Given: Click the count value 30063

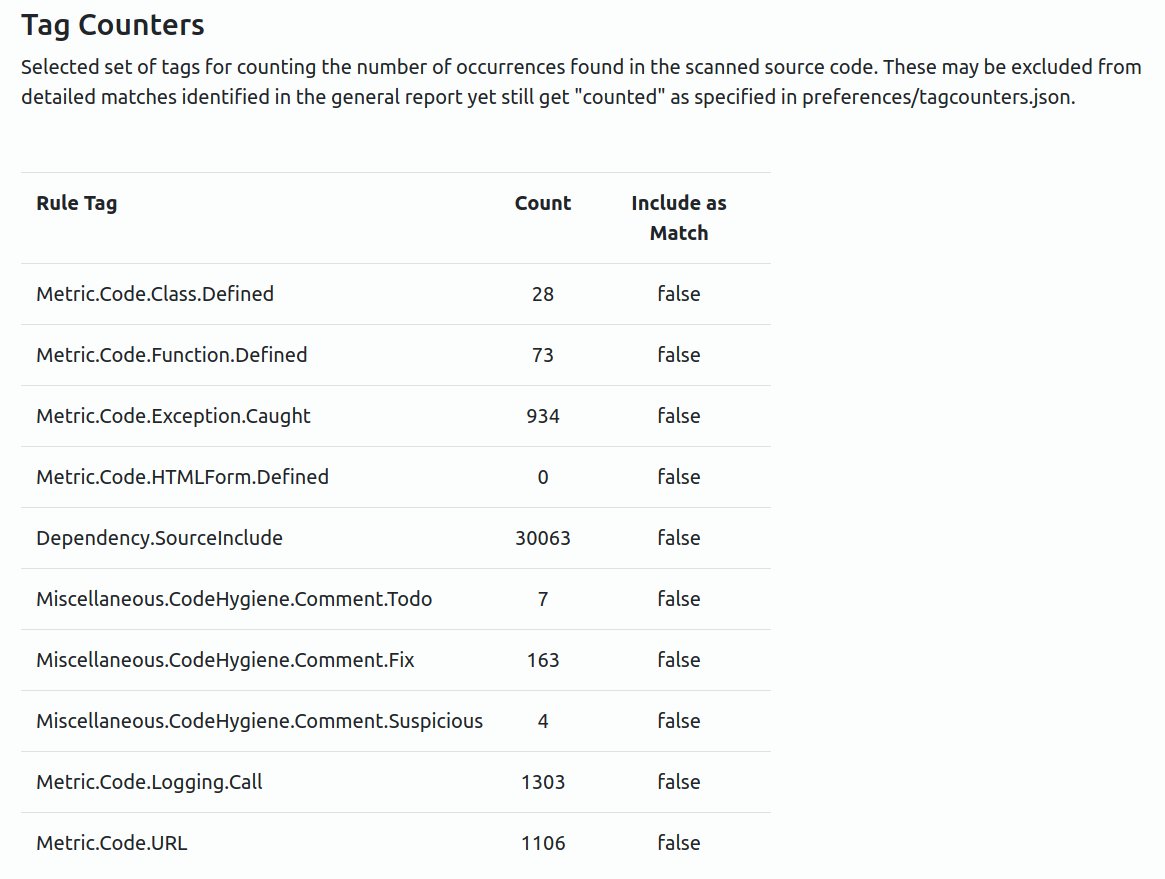Looking at the screenshot, I should (x=542, y=538).
